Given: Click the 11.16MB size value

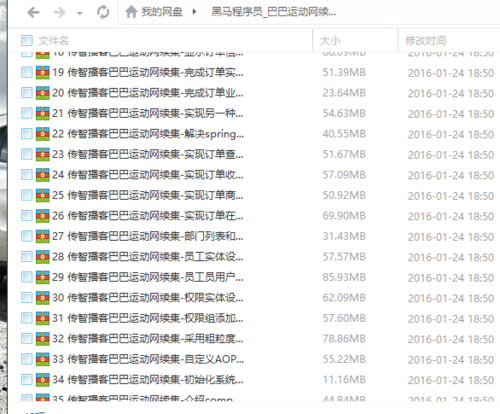Looking at the screenshot, I should (344, 379).
